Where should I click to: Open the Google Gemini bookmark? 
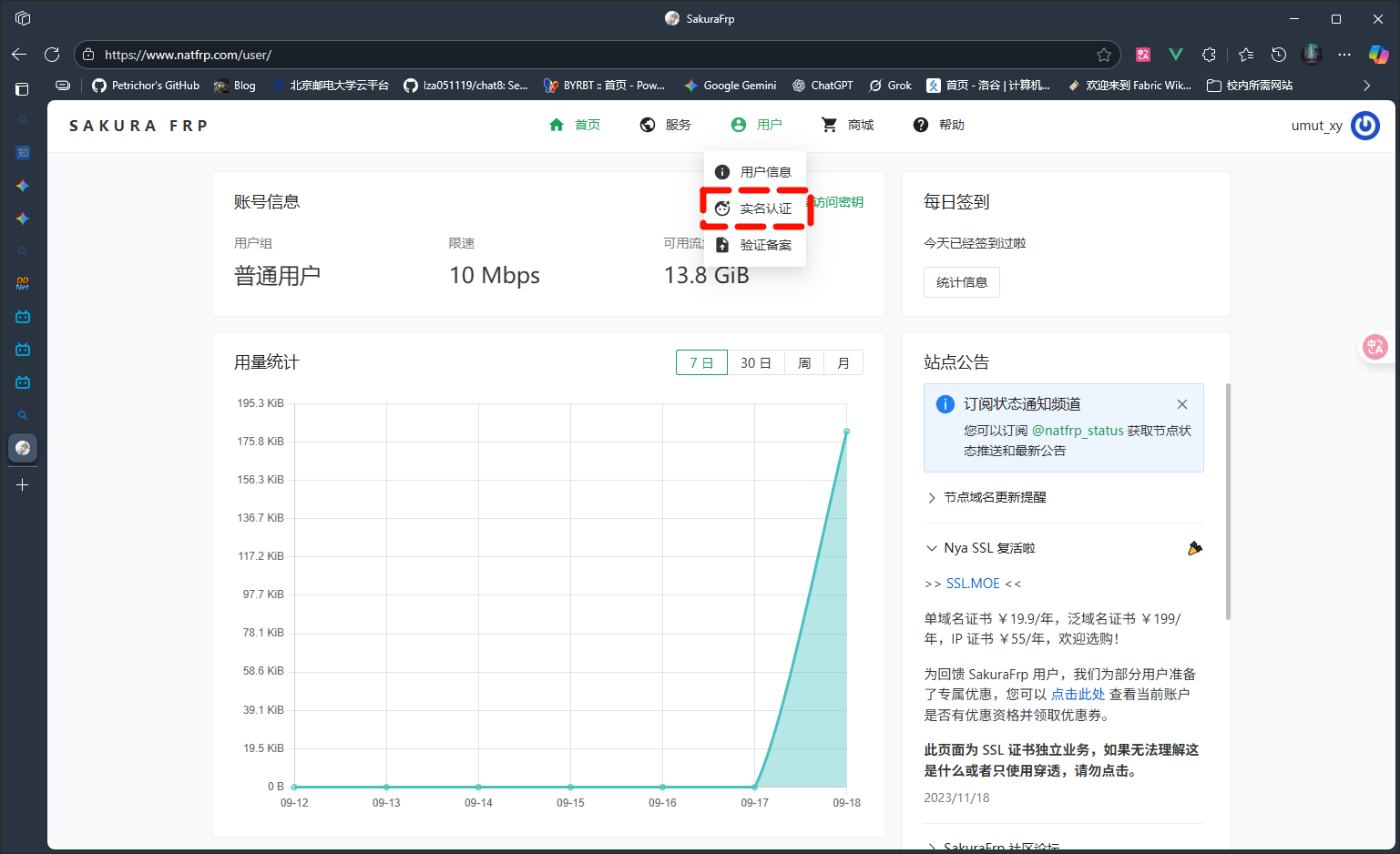coord(731,86)
